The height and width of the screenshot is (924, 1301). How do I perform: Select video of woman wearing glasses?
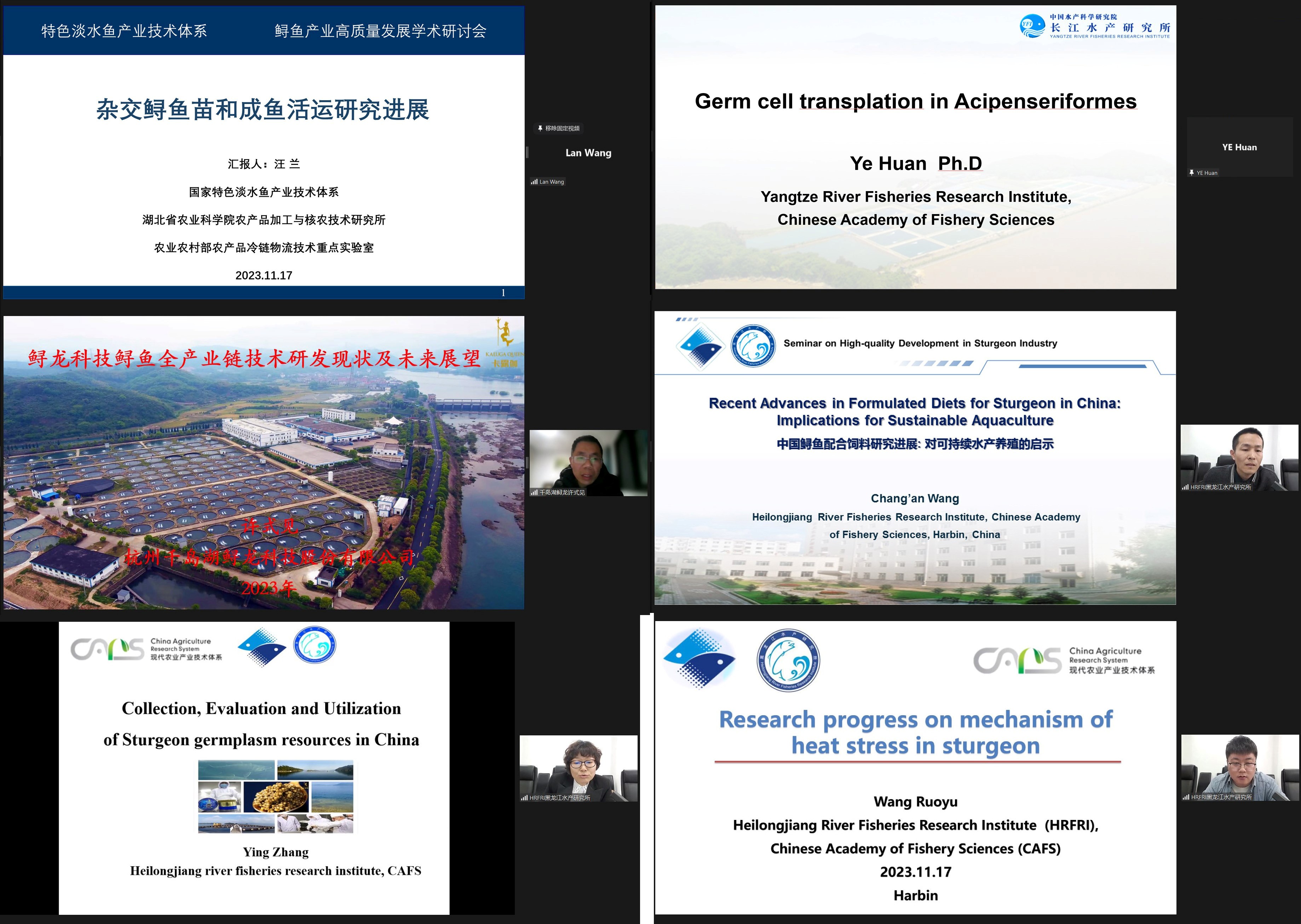click(x=578, y=768)
